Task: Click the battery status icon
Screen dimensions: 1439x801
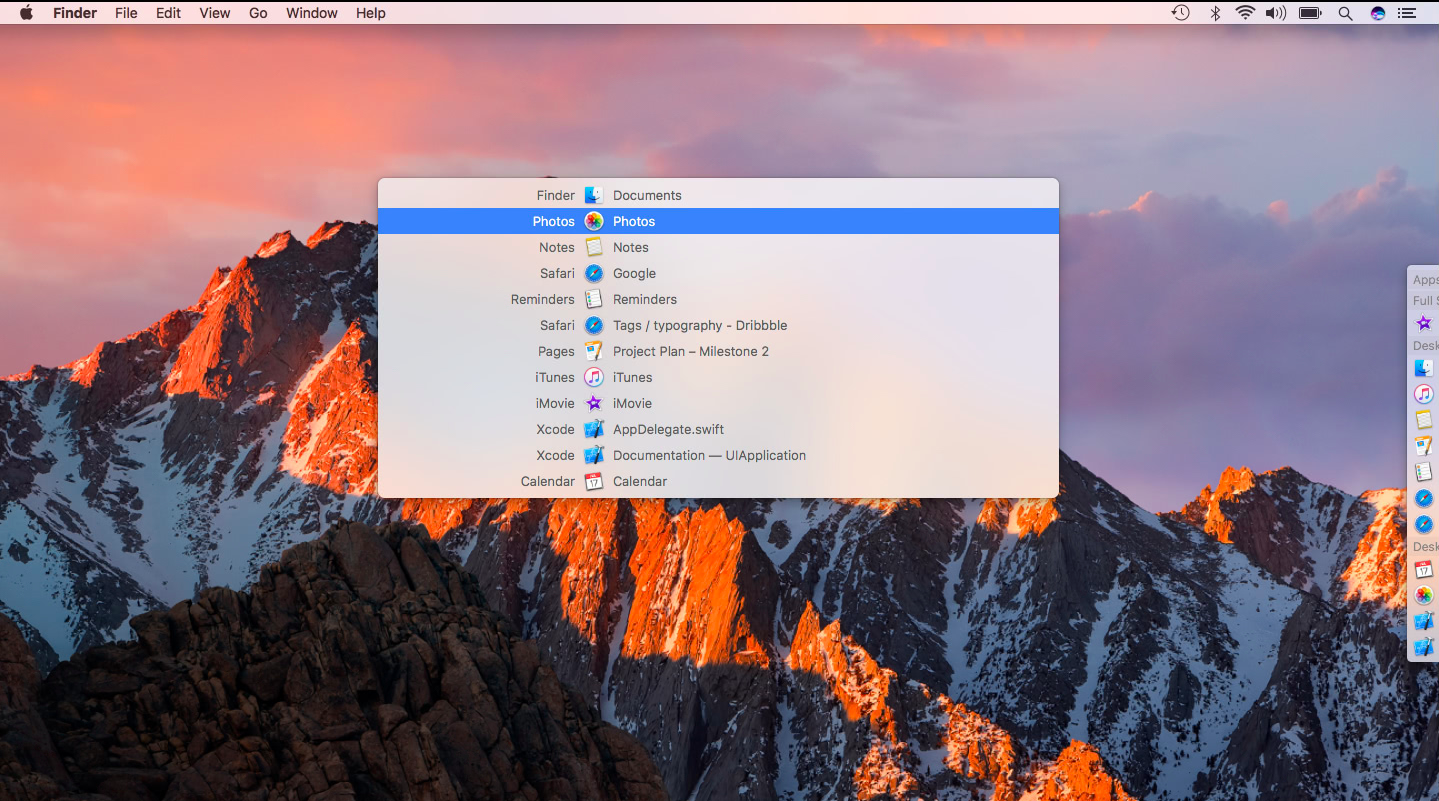Action: (1310, 13)
